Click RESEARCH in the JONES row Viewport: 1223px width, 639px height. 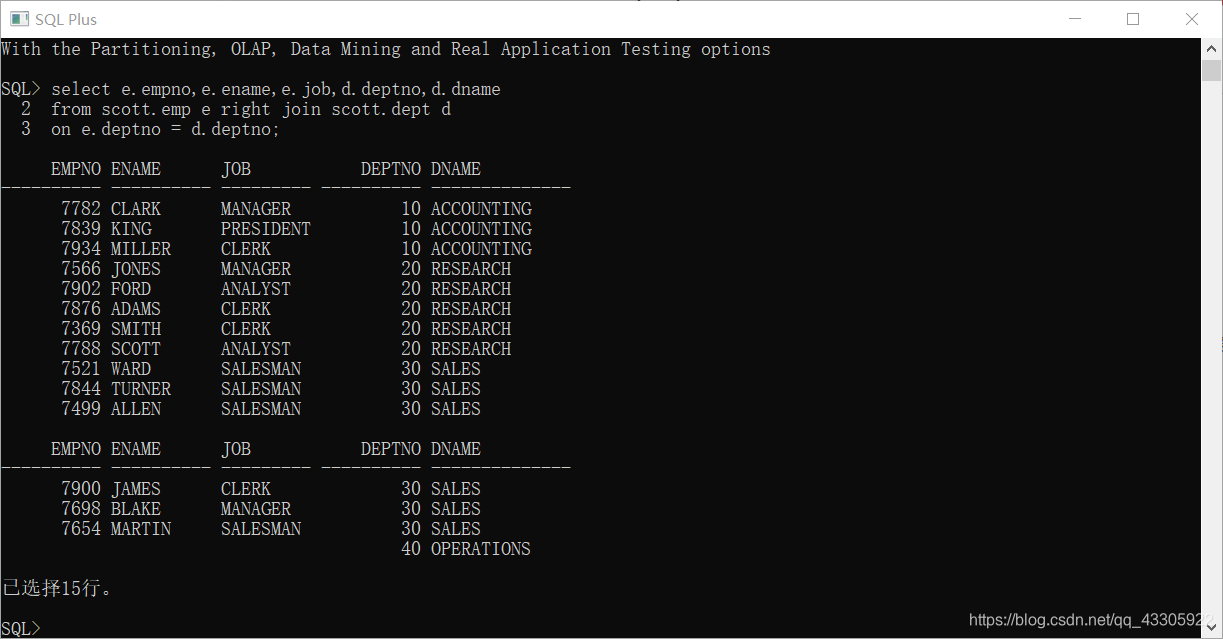point(471,269)
